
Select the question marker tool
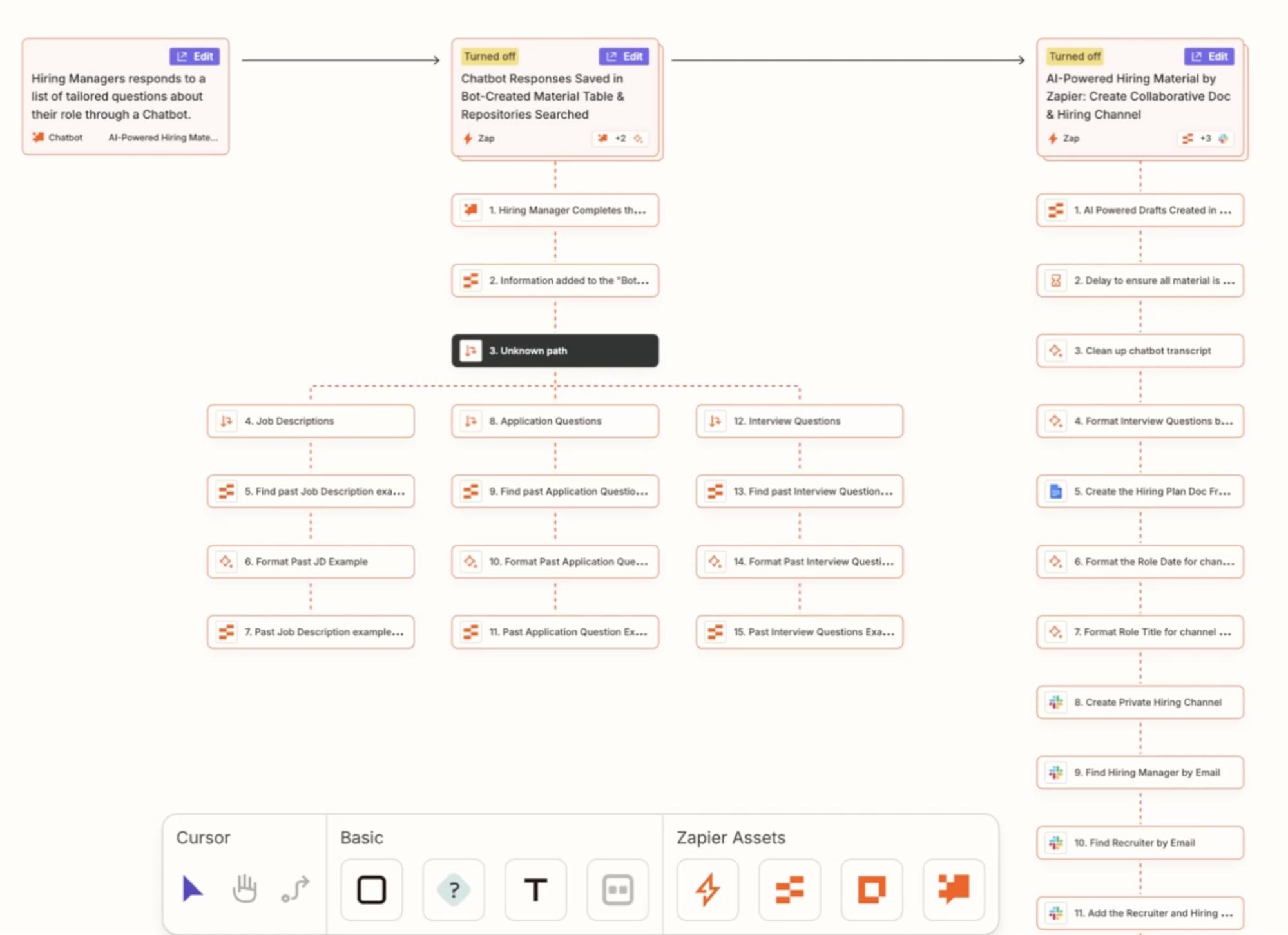coord(452,890)
